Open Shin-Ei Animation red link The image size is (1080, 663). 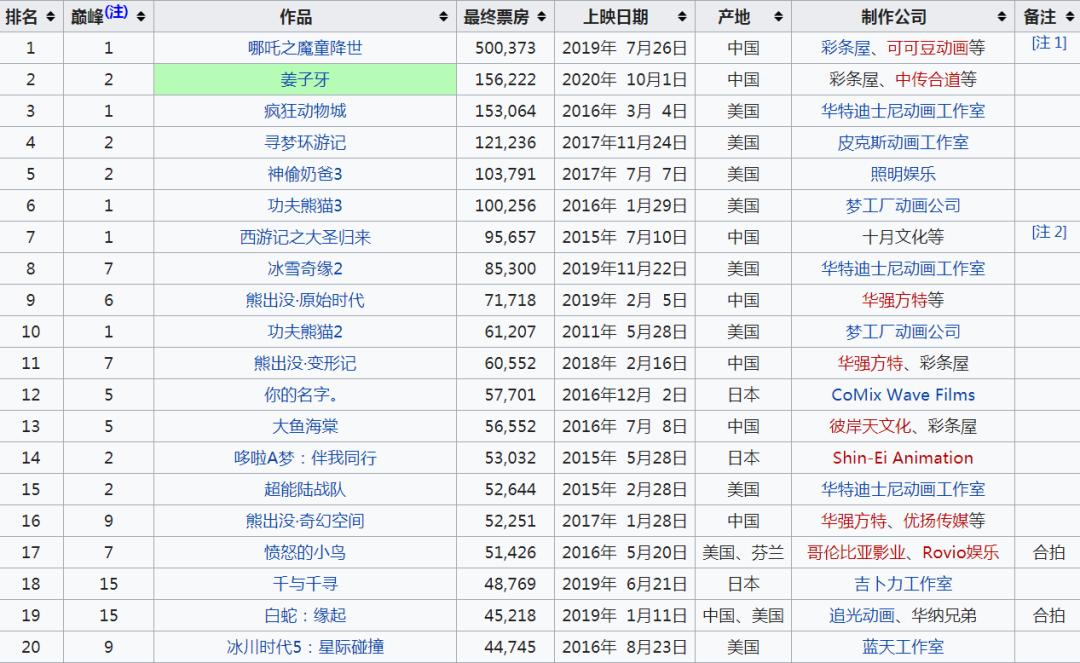pyautogui.click(x=903, y=458)
